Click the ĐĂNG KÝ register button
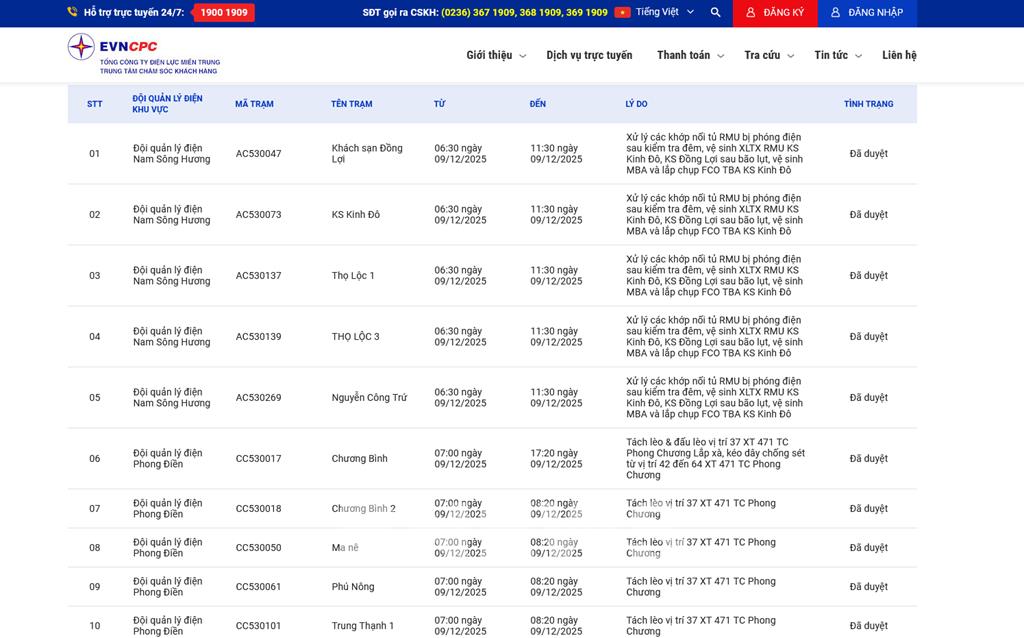1024x638 pixels. click(775, 13)
